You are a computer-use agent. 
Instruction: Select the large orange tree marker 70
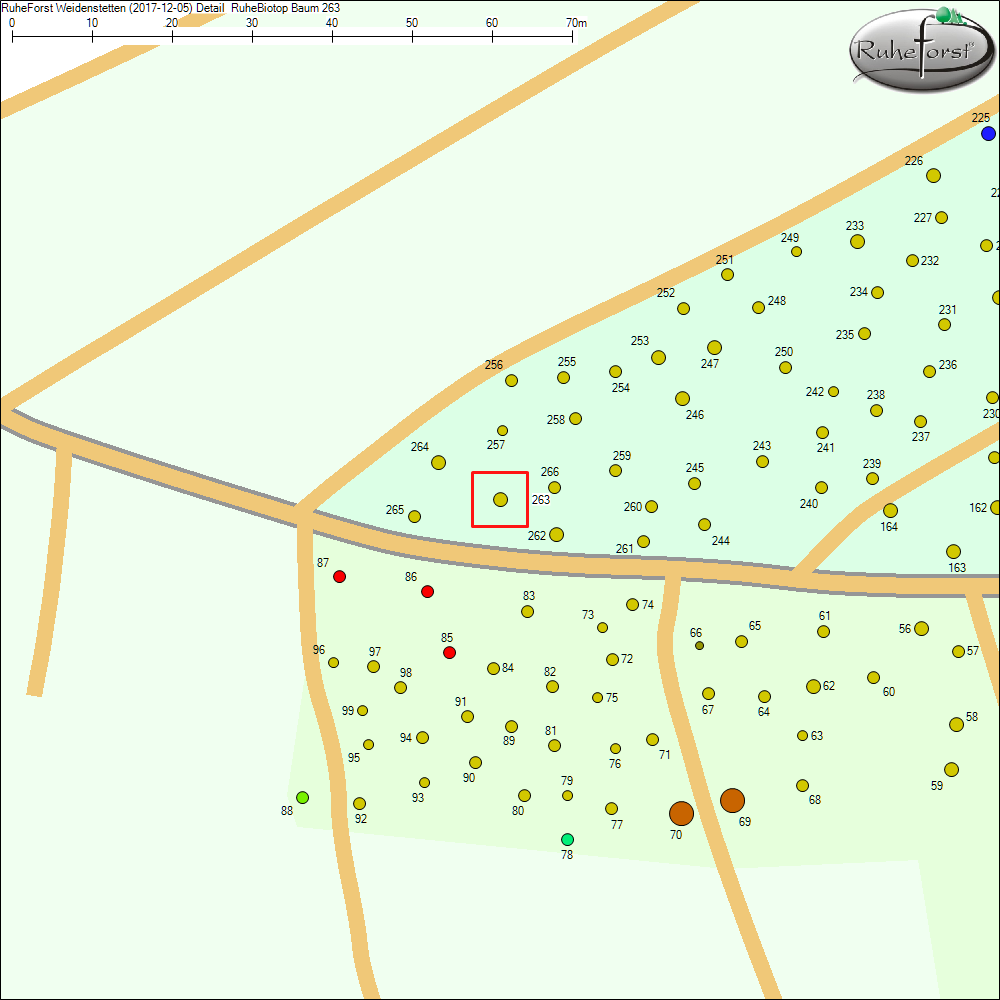681,813
